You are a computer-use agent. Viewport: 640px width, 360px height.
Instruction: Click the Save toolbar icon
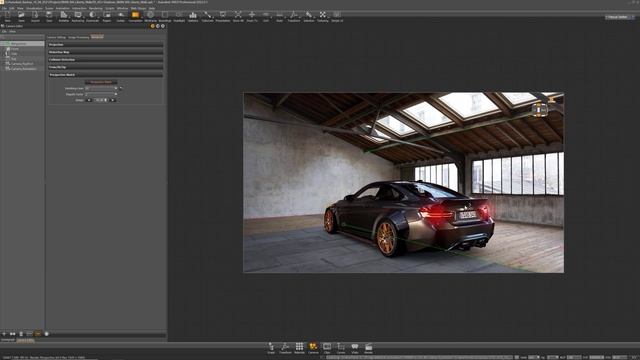click(x=49, y=16)
